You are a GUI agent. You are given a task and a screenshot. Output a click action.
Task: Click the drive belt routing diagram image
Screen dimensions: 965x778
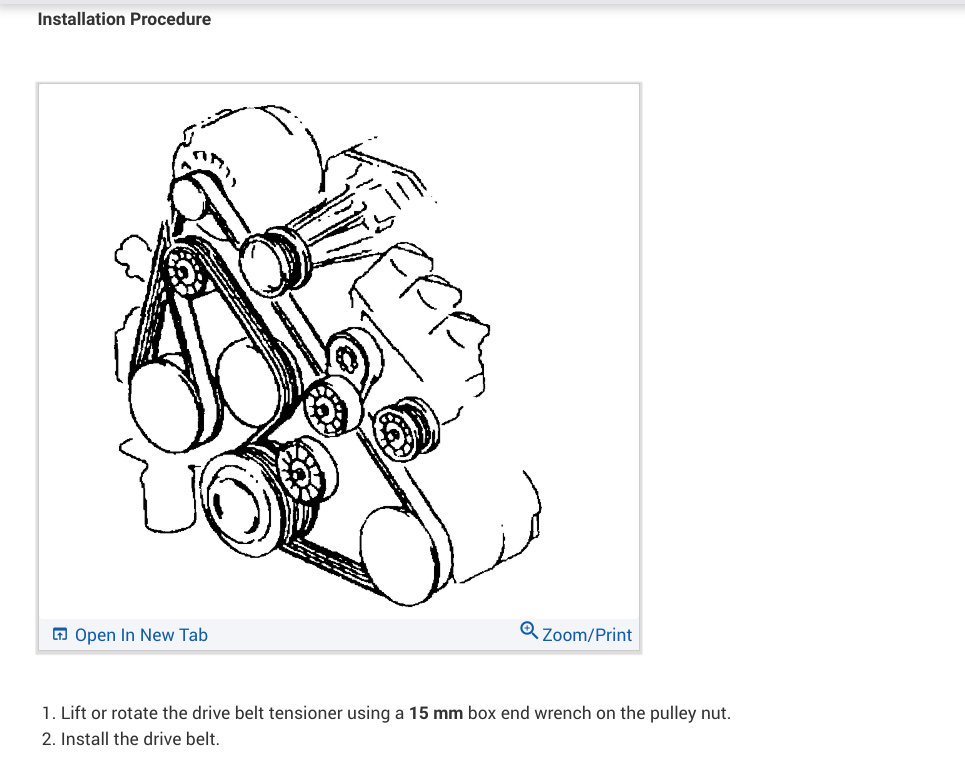(x=339, y=351)
